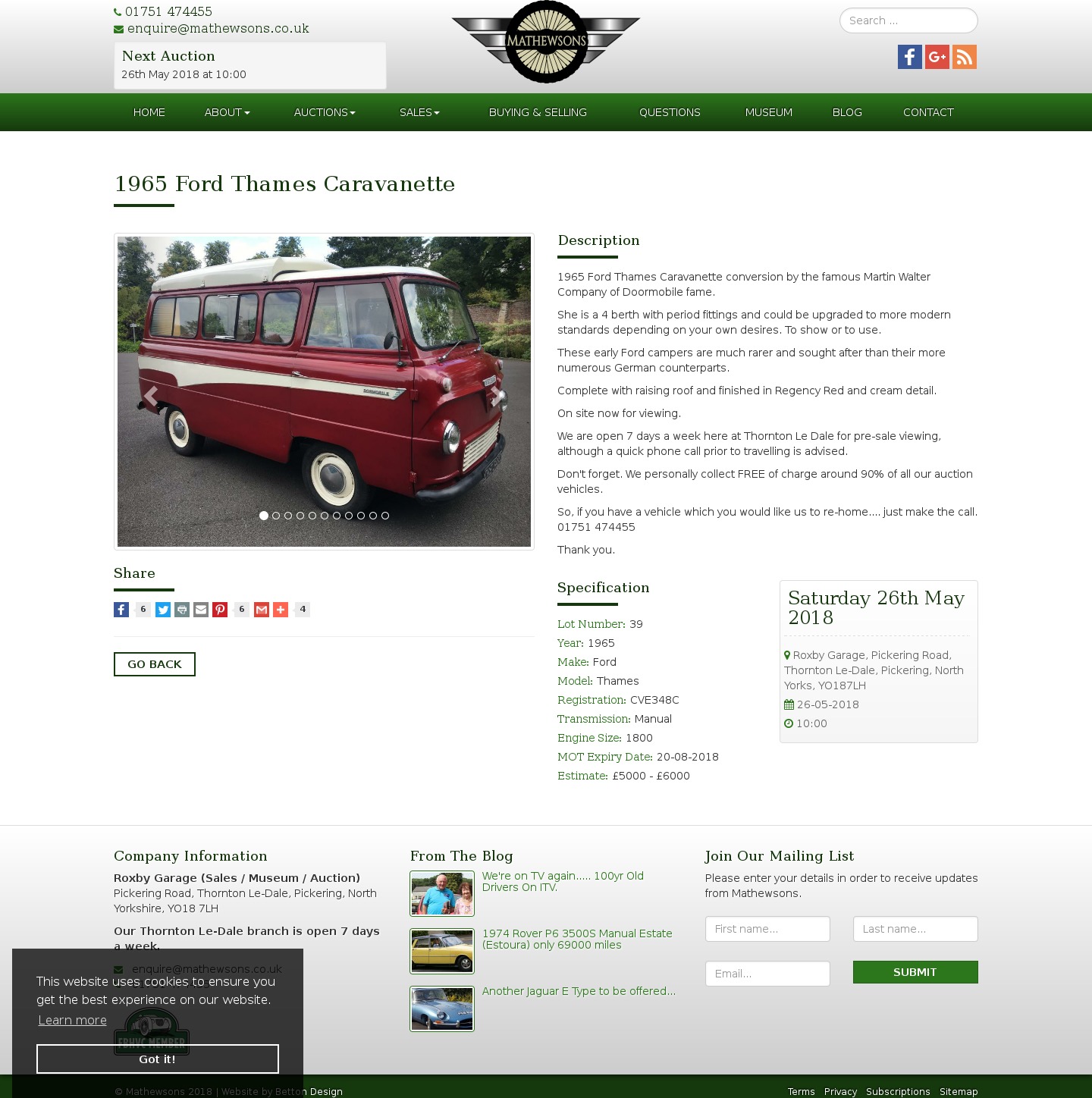Image resolution: width=1092 pixels, height=1098 pixels.
Task: Expand the Sales dropdown menu
Action: (x=419, y=112)
